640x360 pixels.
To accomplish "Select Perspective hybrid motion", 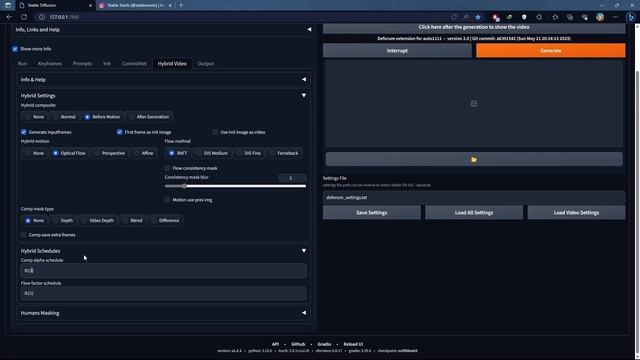I will tap(110, 153).
